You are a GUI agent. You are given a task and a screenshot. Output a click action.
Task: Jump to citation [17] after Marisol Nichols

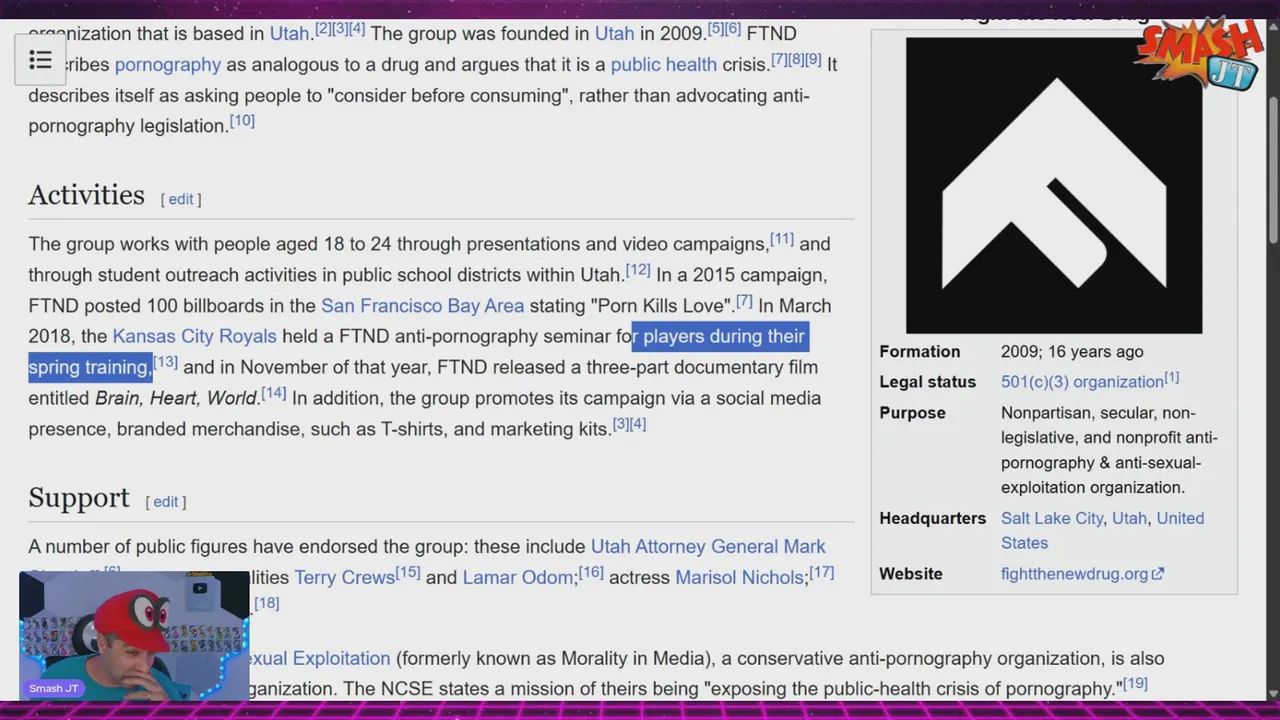pyautogui.click(x=821, y=572)
